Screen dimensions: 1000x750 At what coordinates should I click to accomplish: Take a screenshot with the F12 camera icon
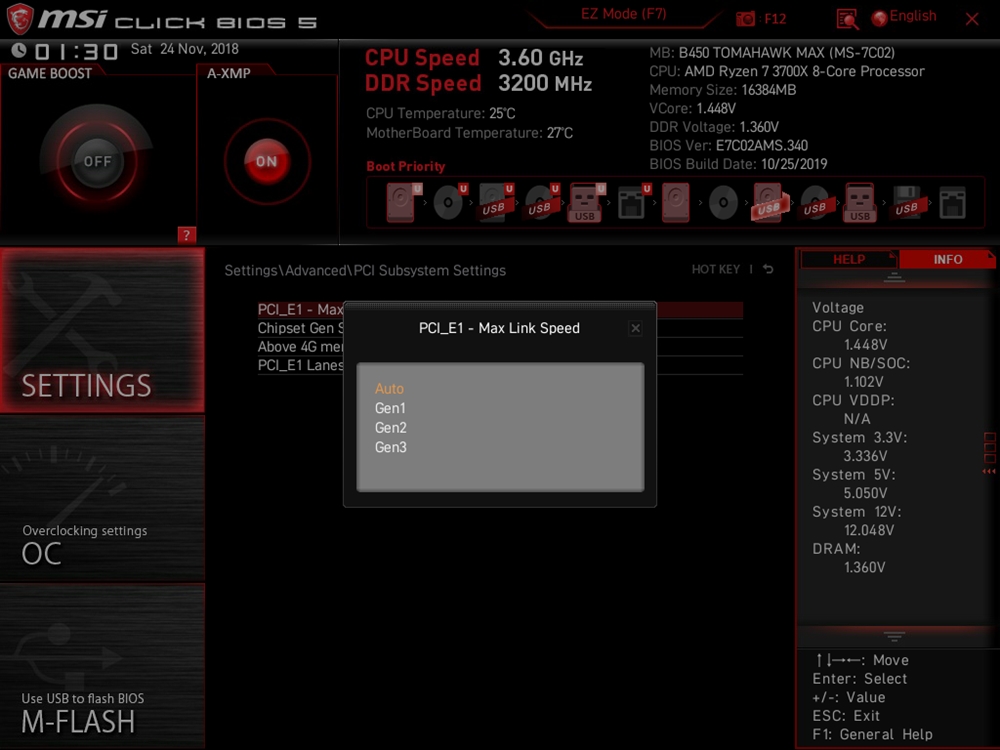pos(745,18)
